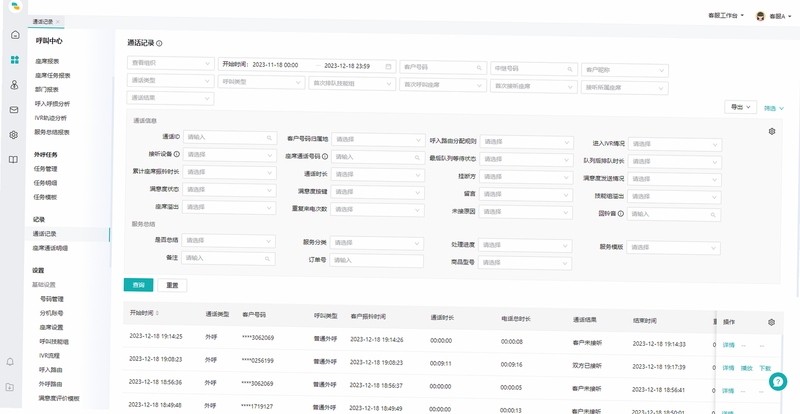The height and width of the screenshot is (414, 800).
Task: Open IVR流程 in sidebar
Action: (49, 355)
